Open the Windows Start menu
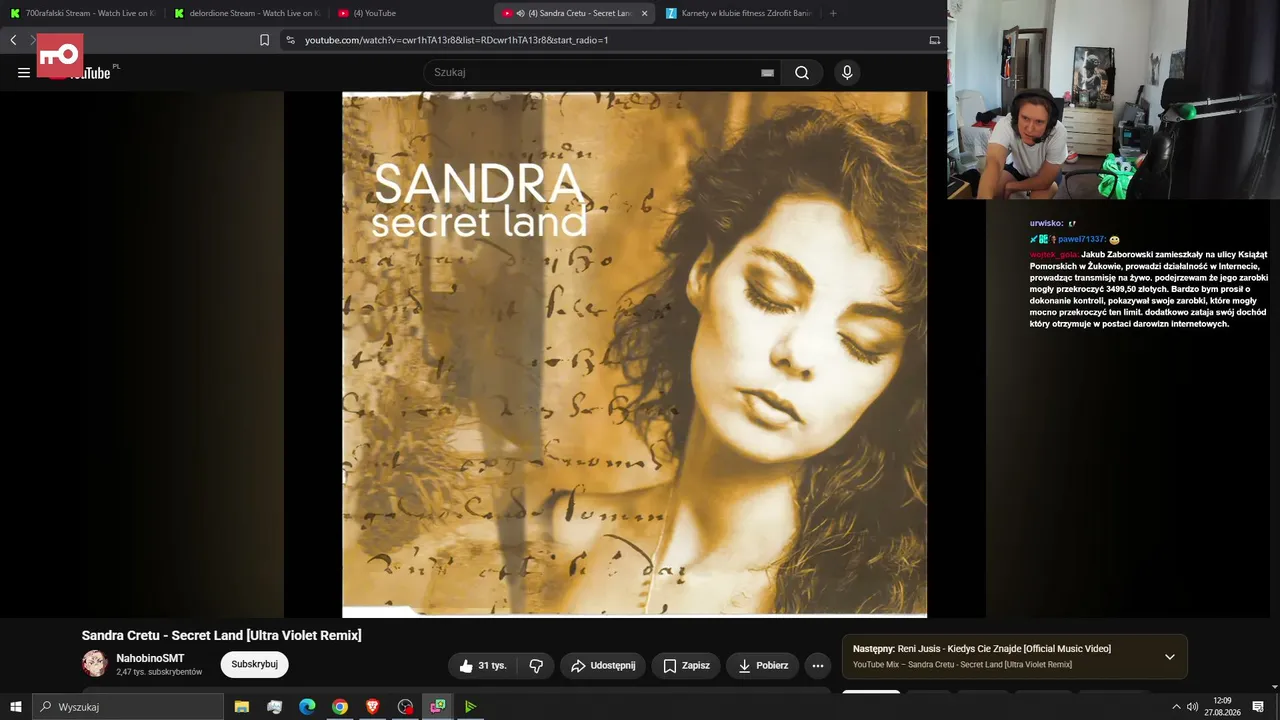This screenshot has height=720, width=1280. (16, 707)
